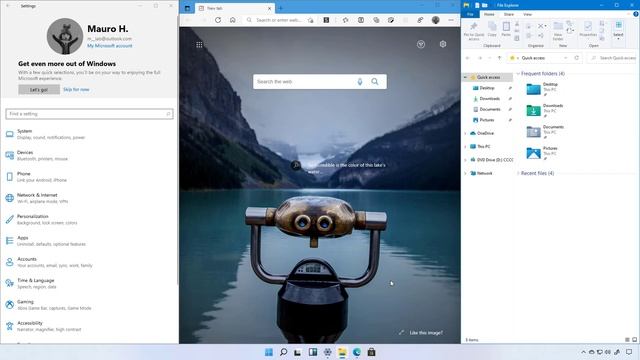The width and height of the screenshot is (640, 360).
Task: Select the Home ribbon tab
Action: (x=489, y=14)
